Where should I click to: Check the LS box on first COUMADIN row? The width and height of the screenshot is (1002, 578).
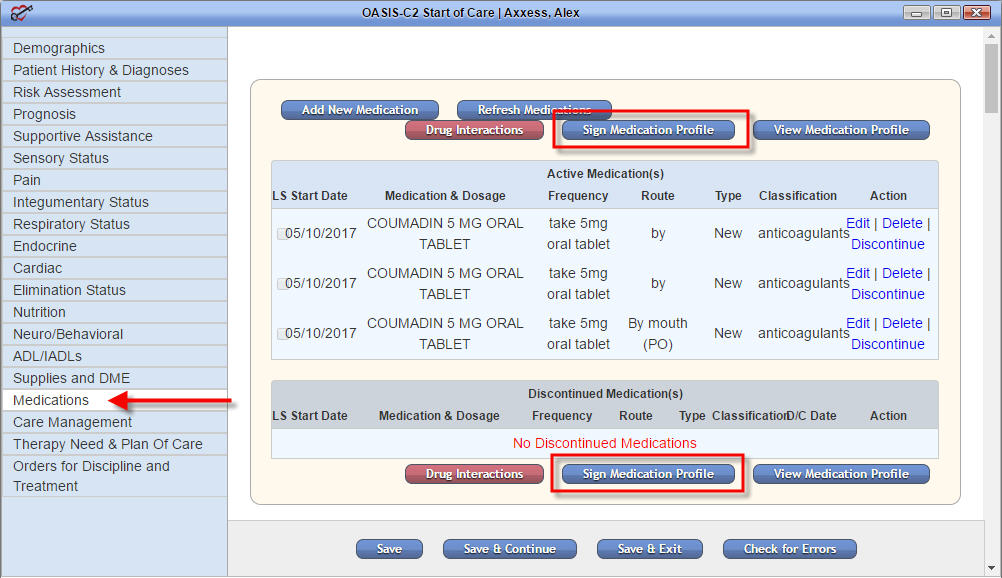tap(282, 234)
